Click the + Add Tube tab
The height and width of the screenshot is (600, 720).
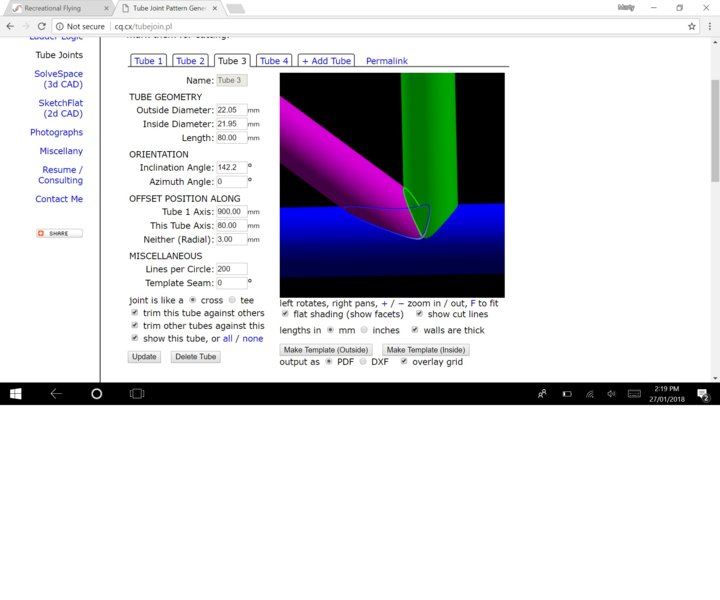326,61
